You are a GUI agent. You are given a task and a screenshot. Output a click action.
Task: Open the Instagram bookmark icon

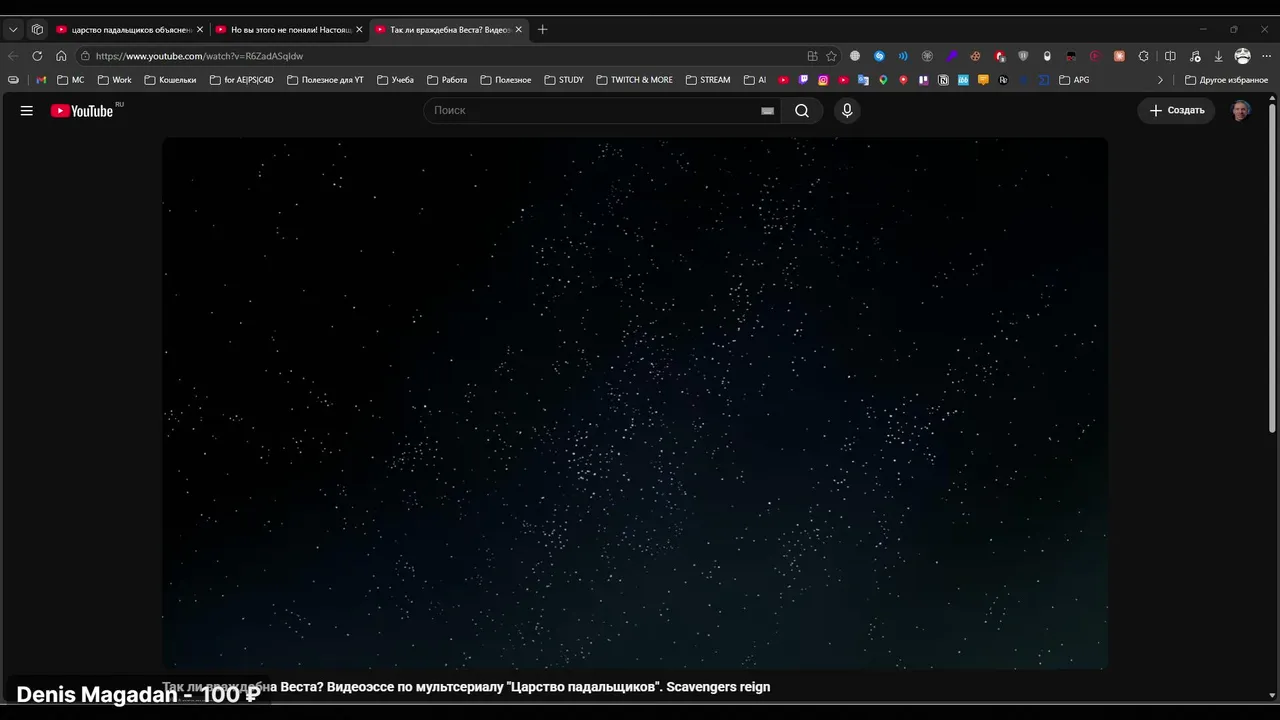pos(823,80)
